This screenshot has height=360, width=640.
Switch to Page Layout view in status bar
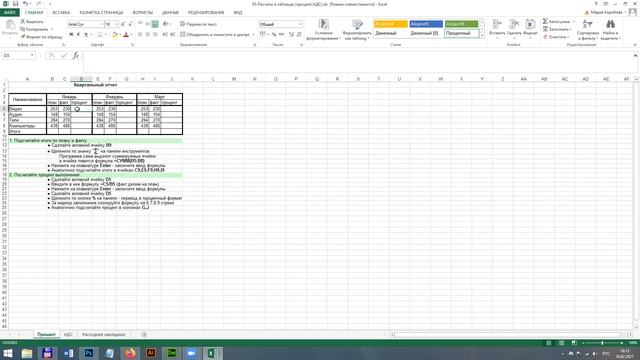coord(561,343)
